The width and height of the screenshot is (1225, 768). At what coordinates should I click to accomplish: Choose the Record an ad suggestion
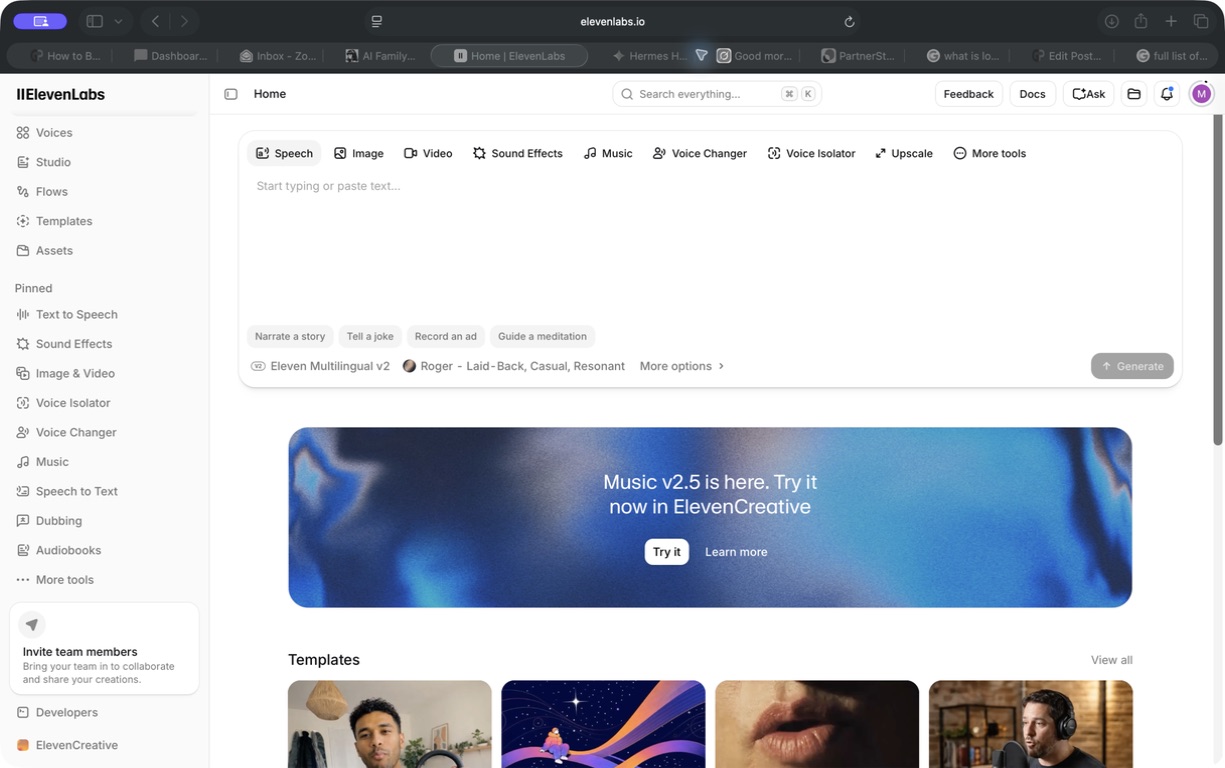point(445,336)
